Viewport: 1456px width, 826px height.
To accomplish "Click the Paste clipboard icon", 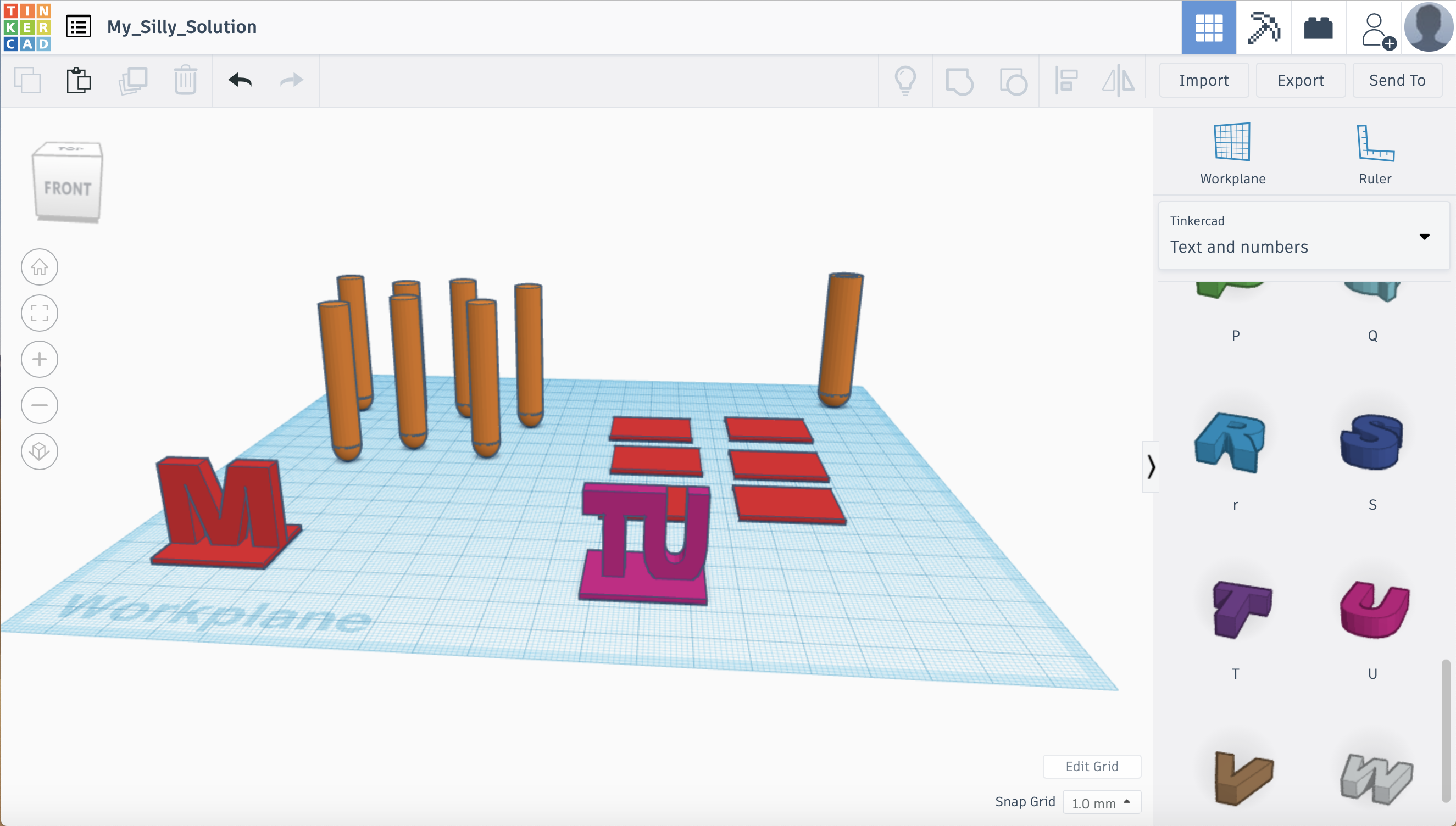I will point(79,81).
